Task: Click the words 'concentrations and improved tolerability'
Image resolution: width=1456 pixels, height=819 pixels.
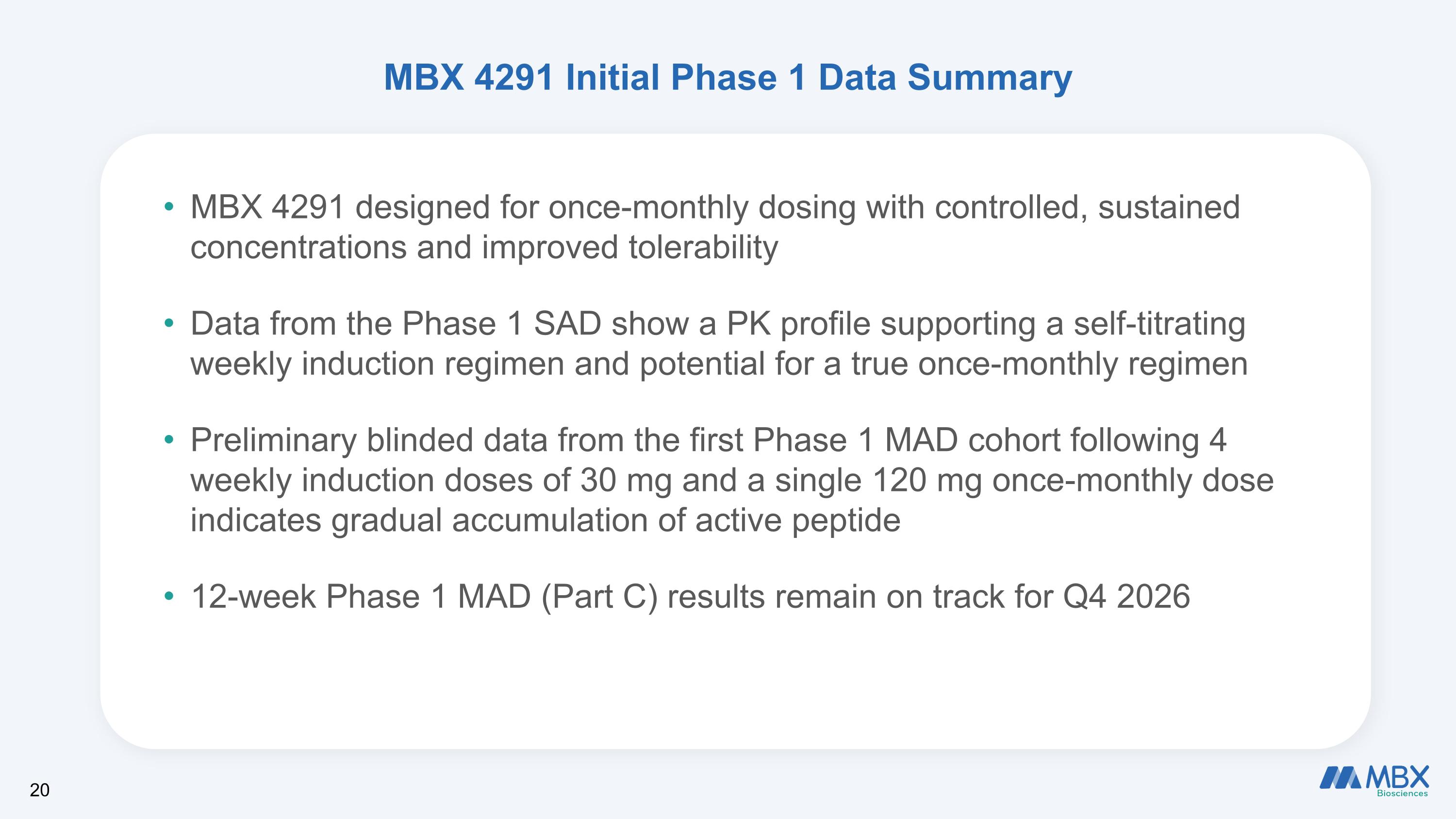Action: [484, 248]
